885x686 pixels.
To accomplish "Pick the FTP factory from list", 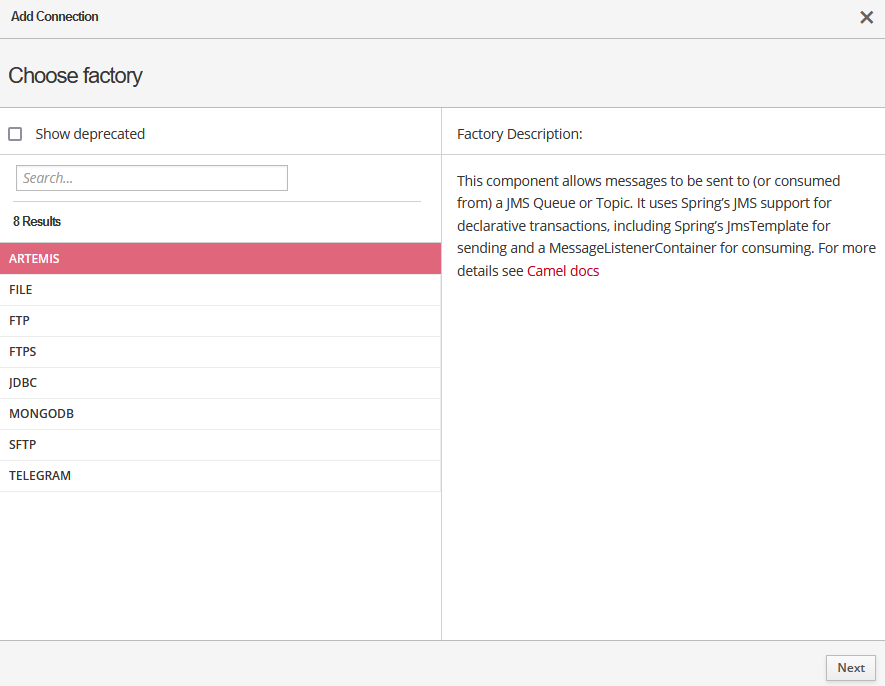I will (220, 321).
